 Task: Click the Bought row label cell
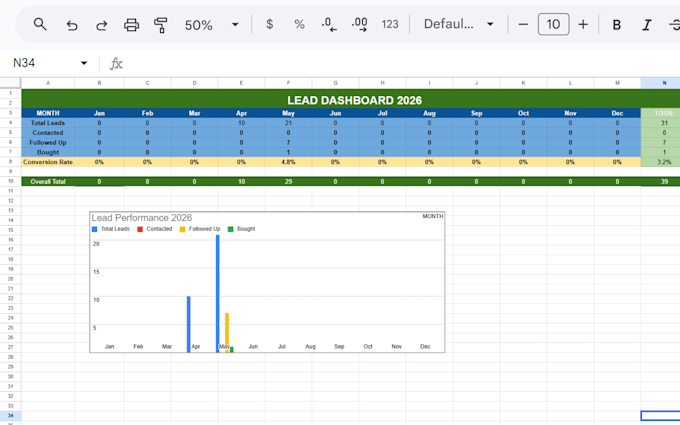coord(48,152)
